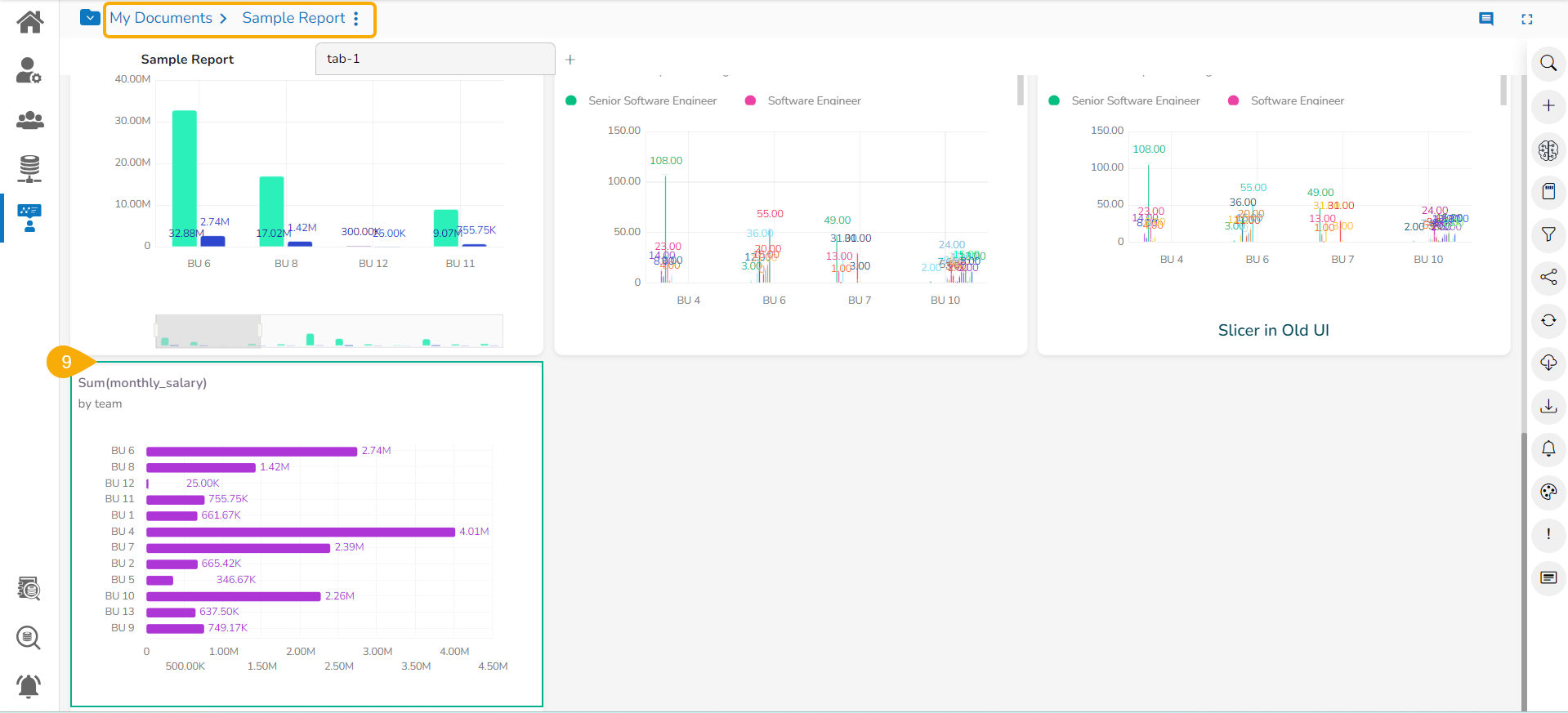
Task: Click the download icon in right toolbar
Action: pyautogui.click(x=1548, y=406)
